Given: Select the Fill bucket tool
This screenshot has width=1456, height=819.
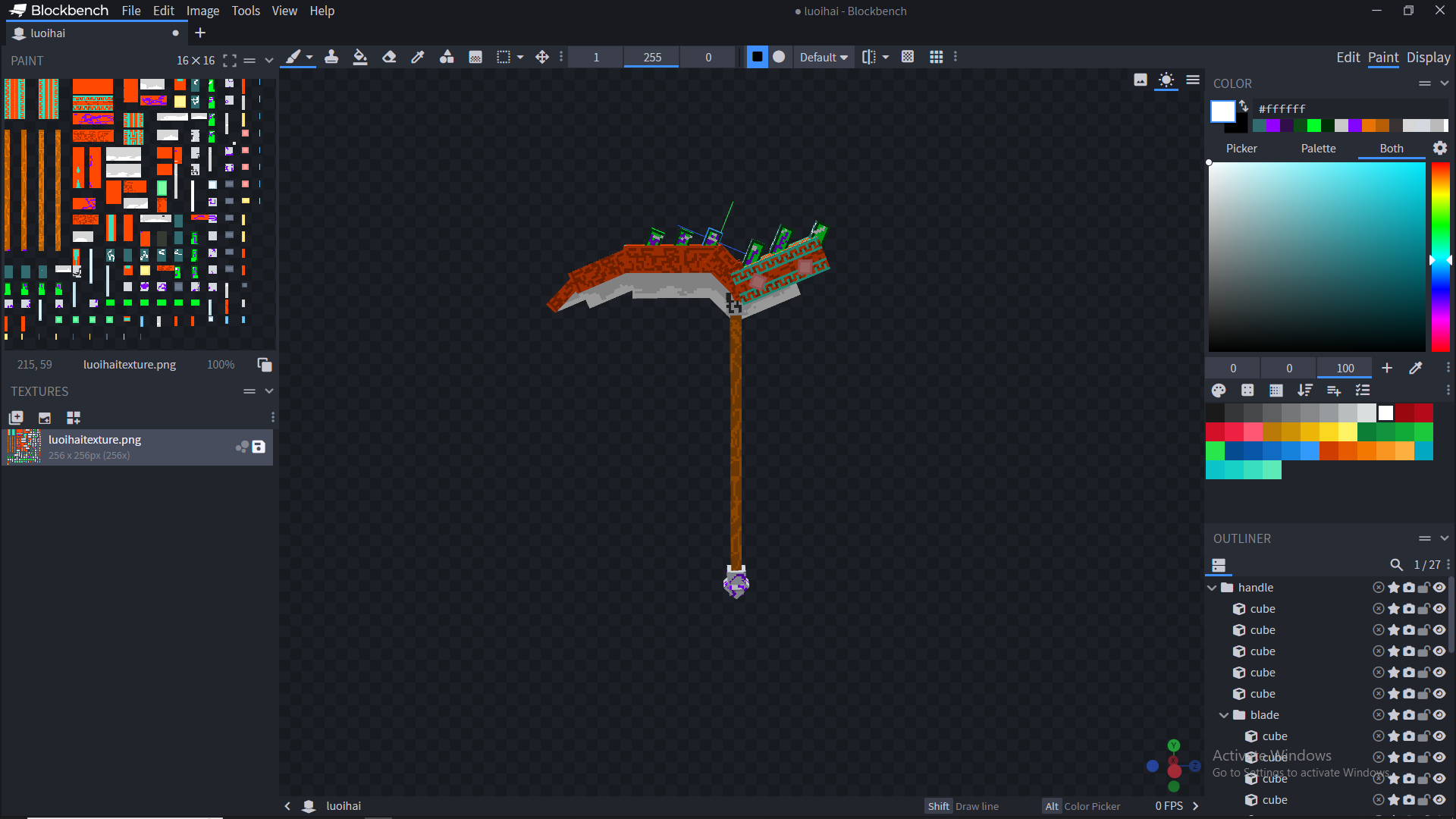Looking at the screenshot, I should coord(360,57).
